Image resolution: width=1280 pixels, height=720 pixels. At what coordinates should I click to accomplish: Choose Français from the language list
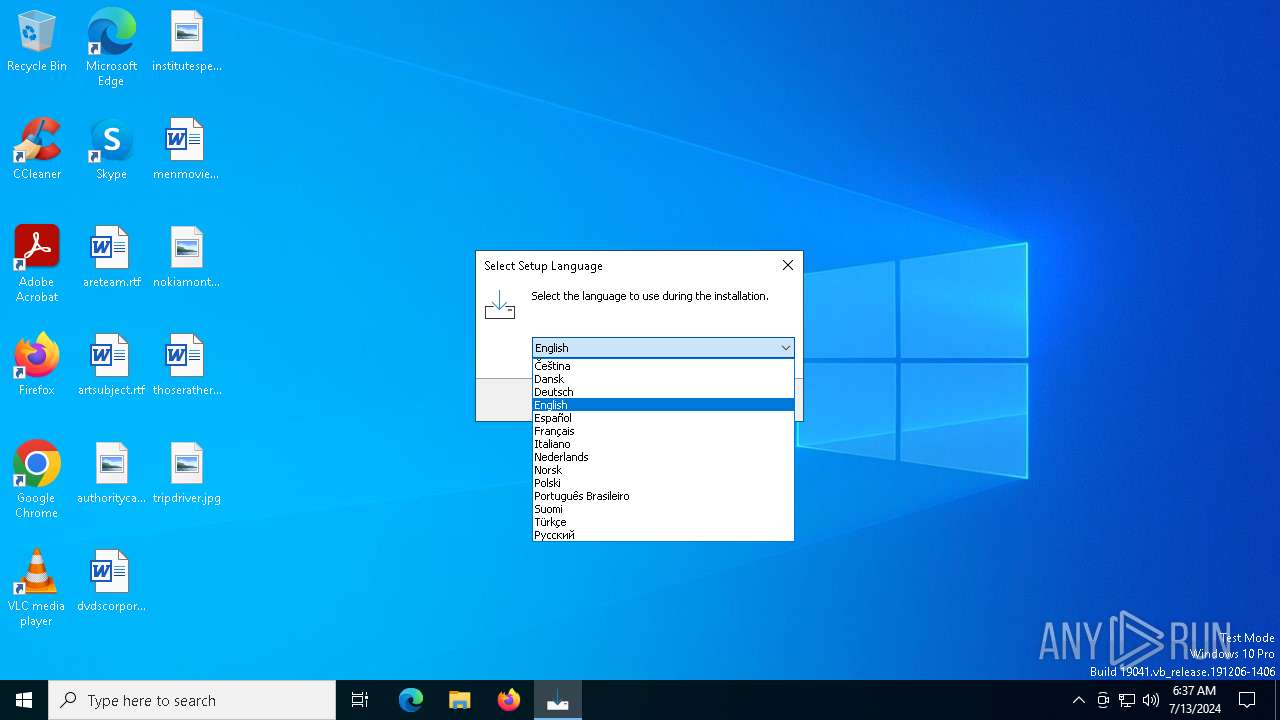663,431
